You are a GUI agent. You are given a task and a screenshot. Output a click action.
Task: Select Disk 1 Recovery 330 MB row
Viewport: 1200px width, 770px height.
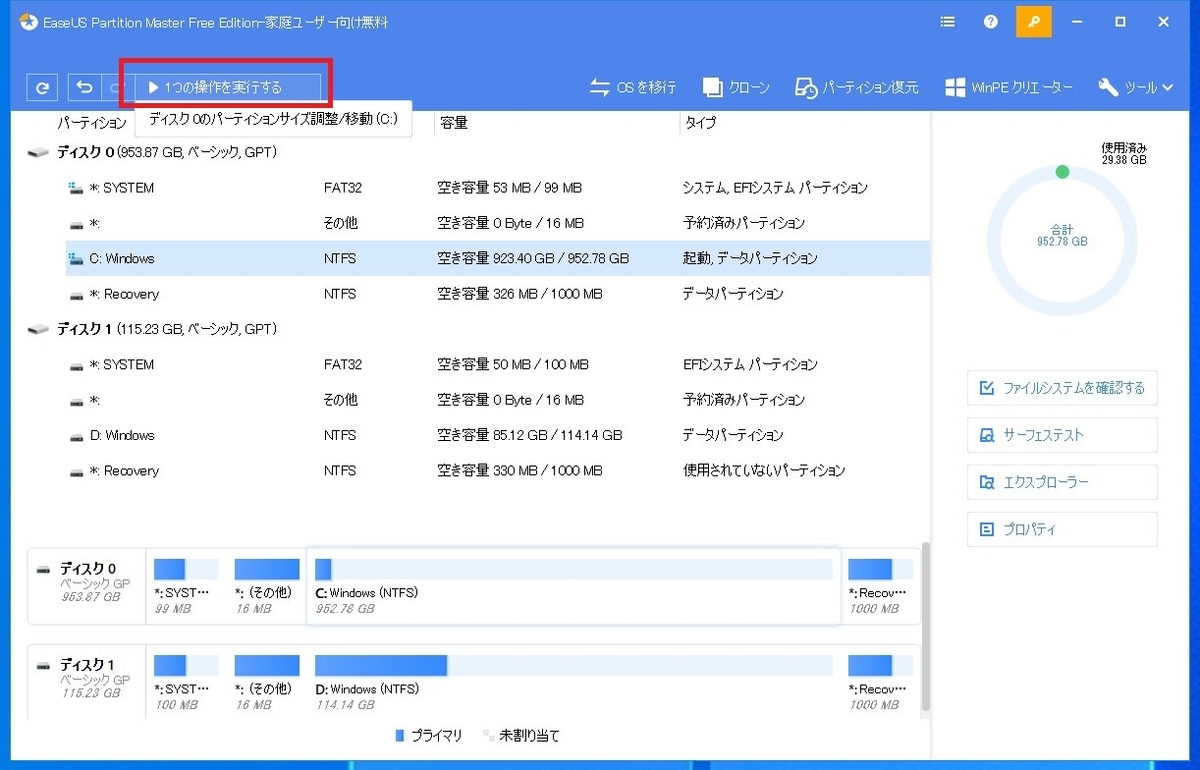click(x=498, y=471)
